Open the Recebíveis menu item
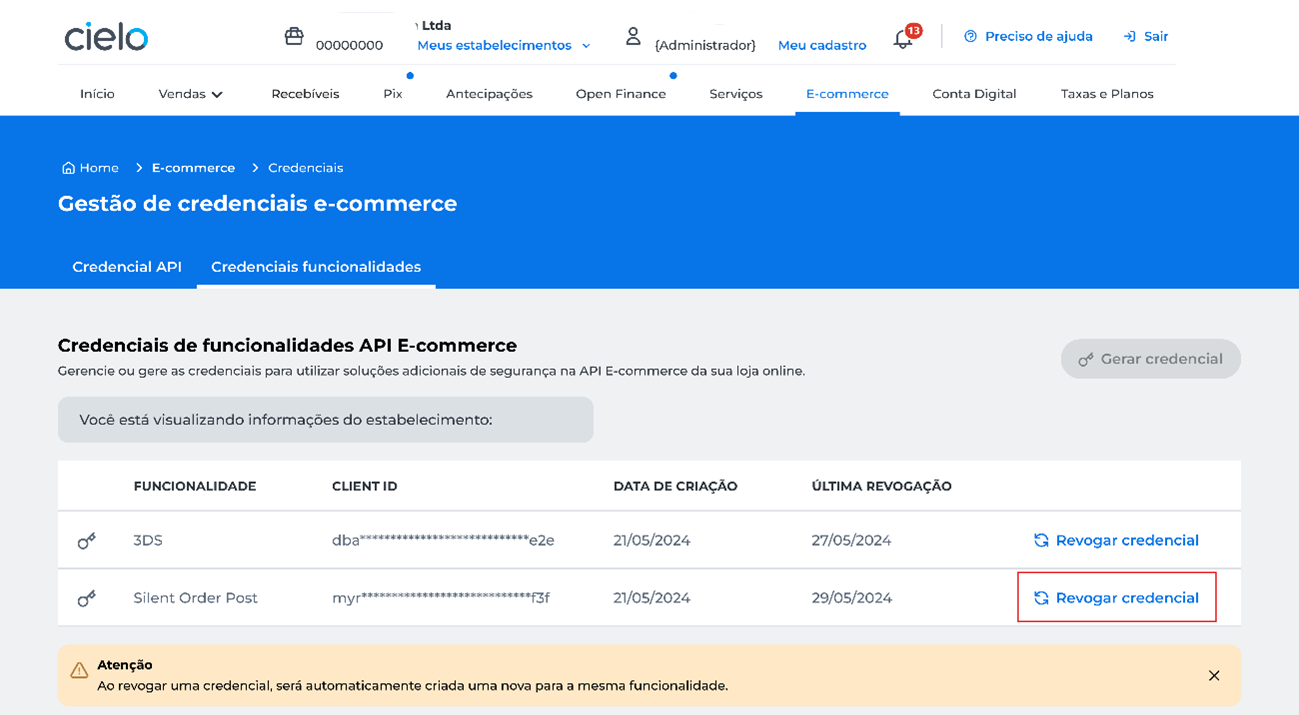The height and width of the screenshot is (715, 1299). (x=305, y=94)
